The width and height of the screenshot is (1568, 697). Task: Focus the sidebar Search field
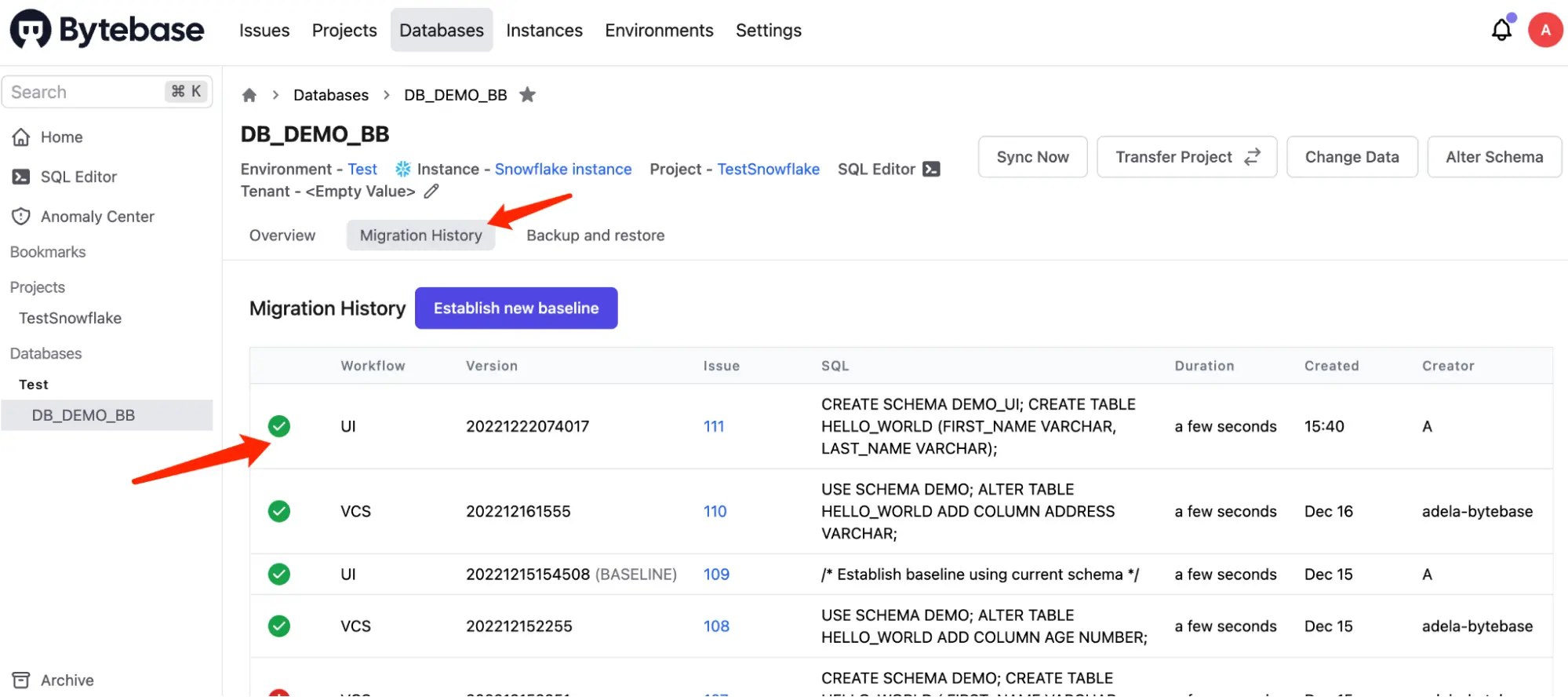click(107, 92)
